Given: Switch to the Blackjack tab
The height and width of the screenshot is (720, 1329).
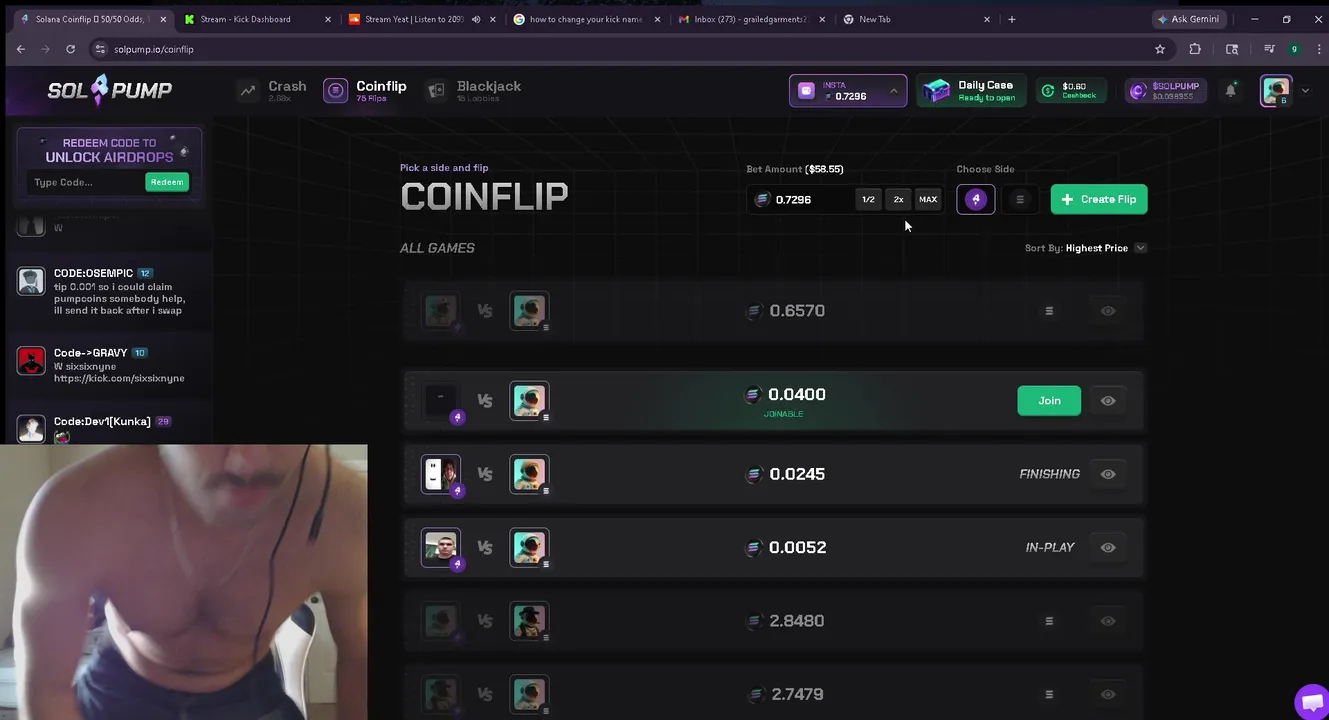Looking at the screenshot, I should [474, 90].
